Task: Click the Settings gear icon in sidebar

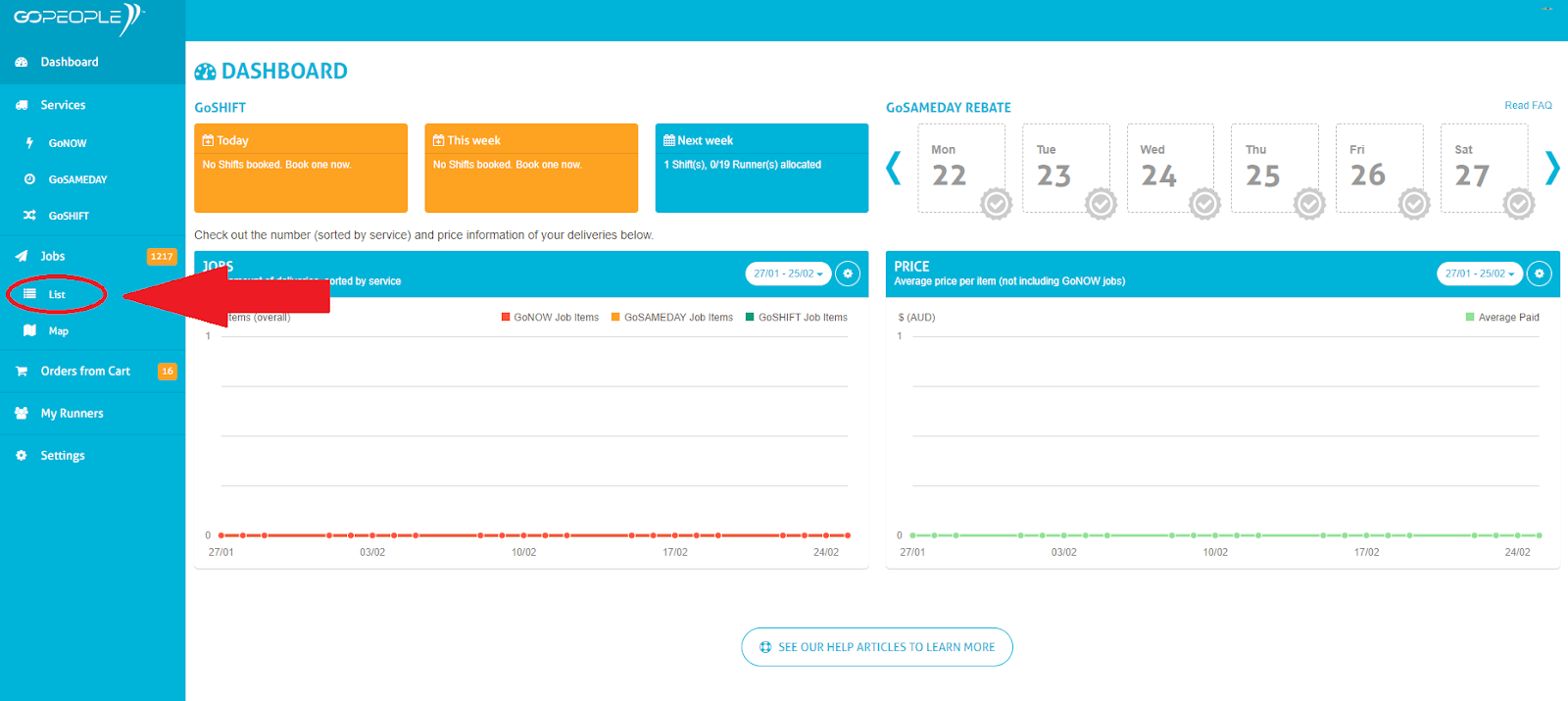Action: coord(22,456)
